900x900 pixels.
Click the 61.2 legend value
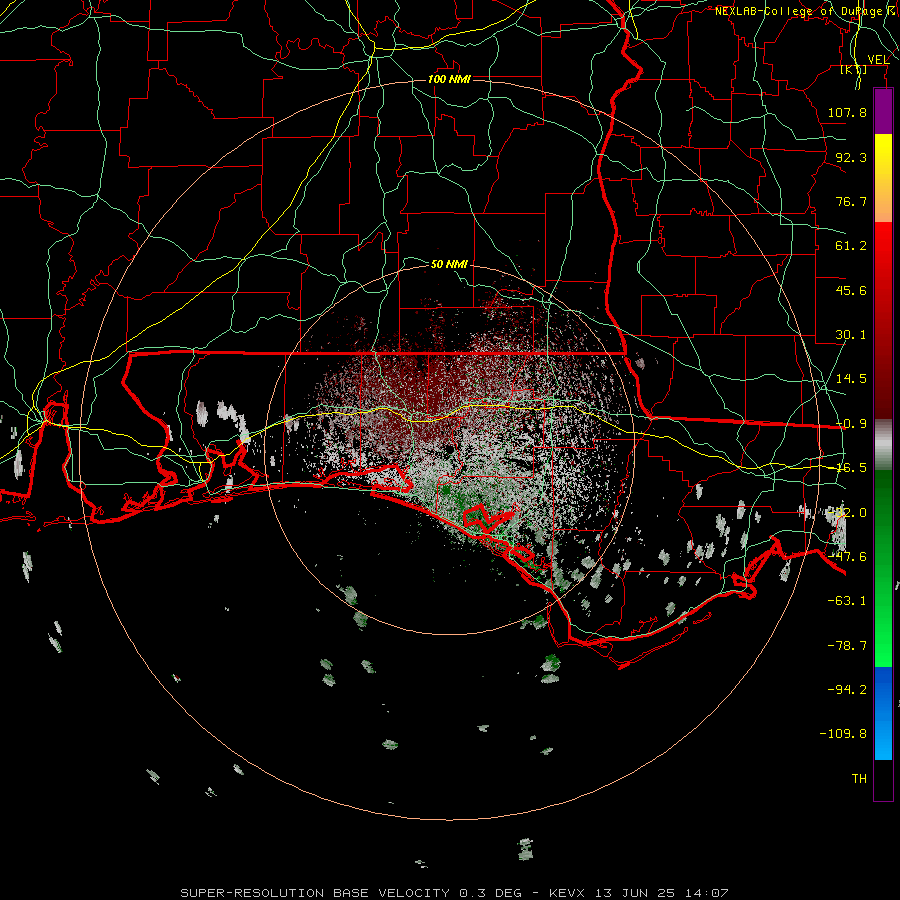click(x=851, y=246)
